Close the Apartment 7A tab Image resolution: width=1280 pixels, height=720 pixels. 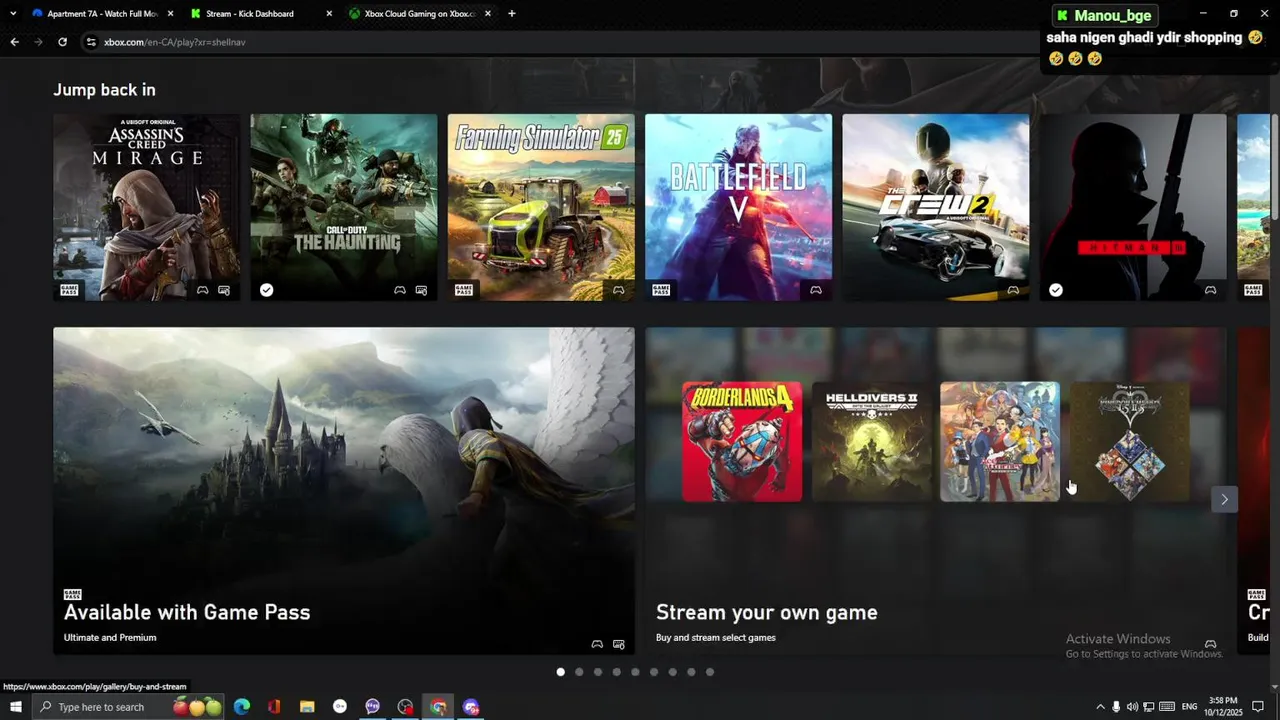[x=170, y=14]
